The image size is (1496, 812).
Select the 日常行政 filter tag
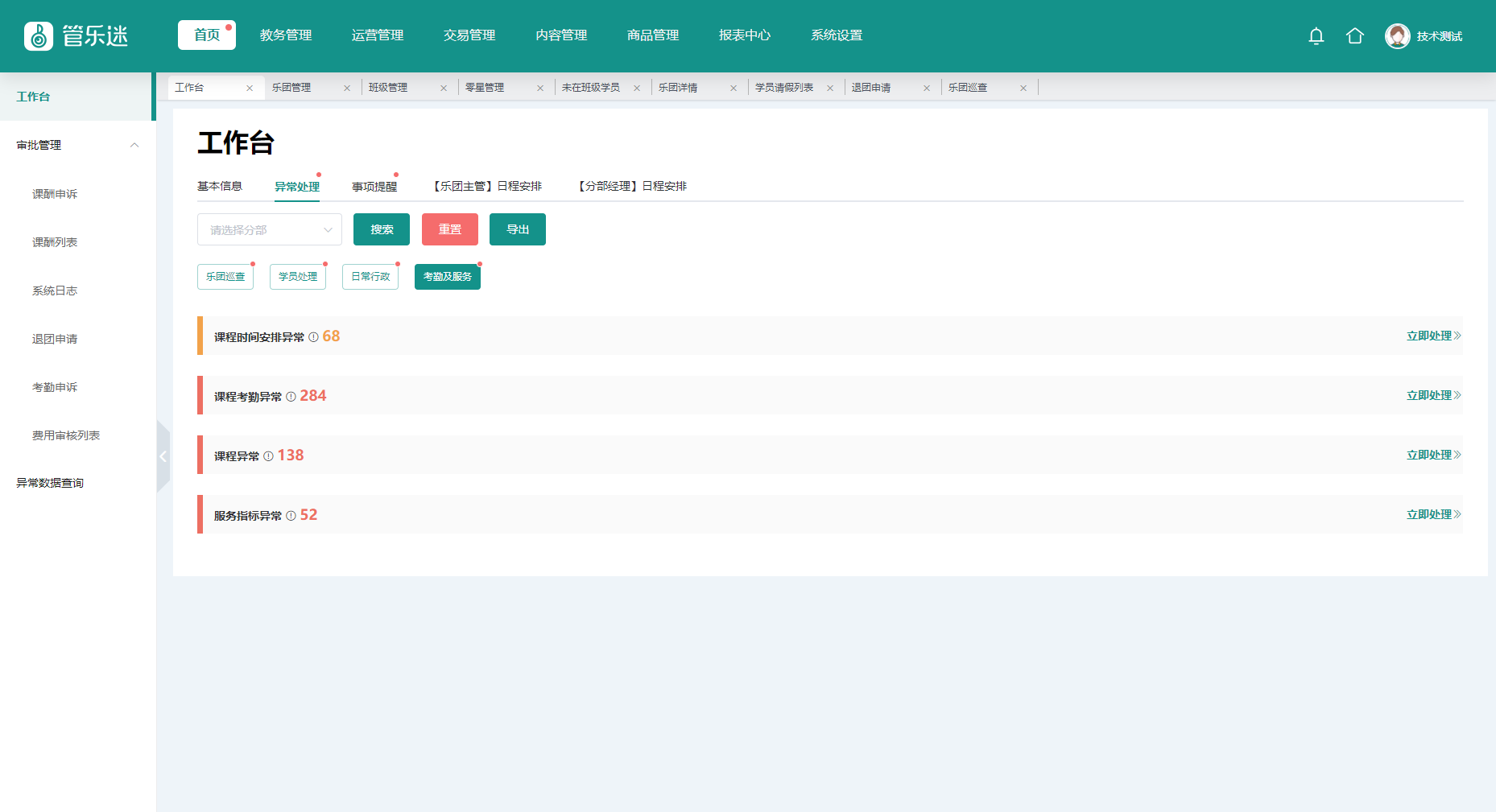click(370, 277)
